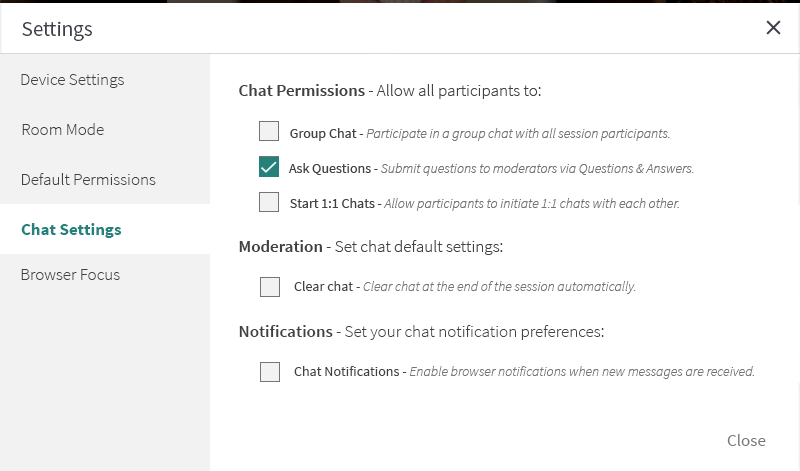Select the Chat Settings sidebar item
This screenshot has width=800, height=471.
coord(71,230)
